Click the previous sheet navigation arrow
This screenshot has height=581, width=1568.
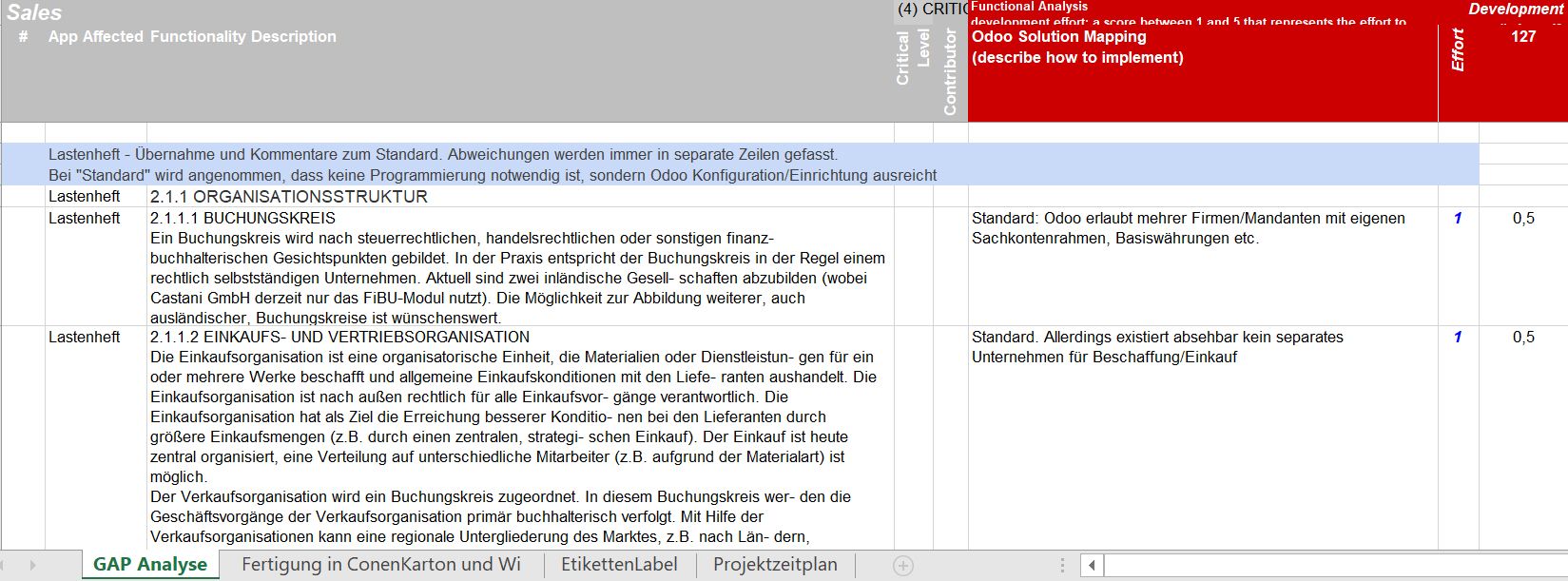[11, 565]
